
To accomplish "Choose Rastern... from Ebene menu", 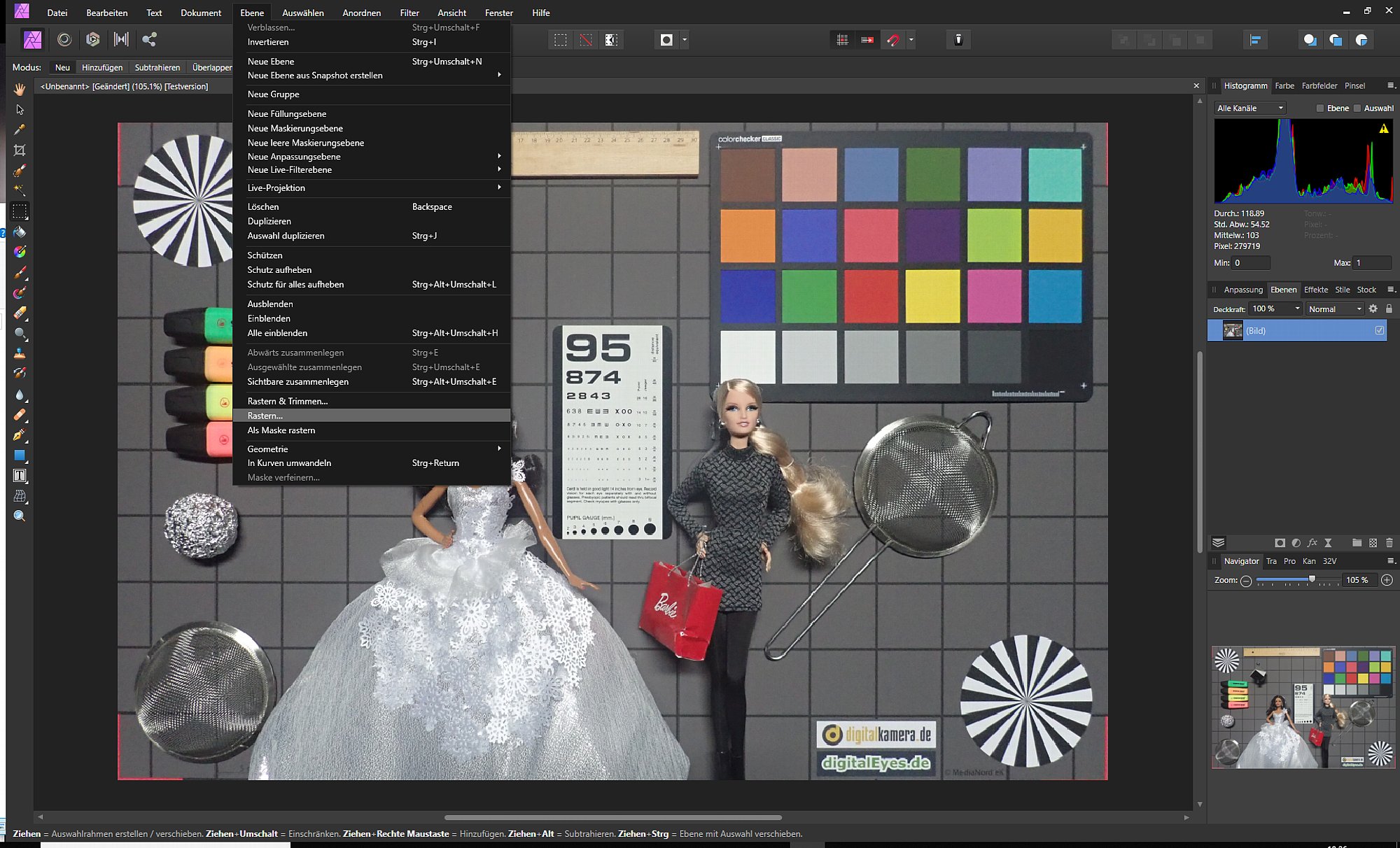I will coord(265,416).
